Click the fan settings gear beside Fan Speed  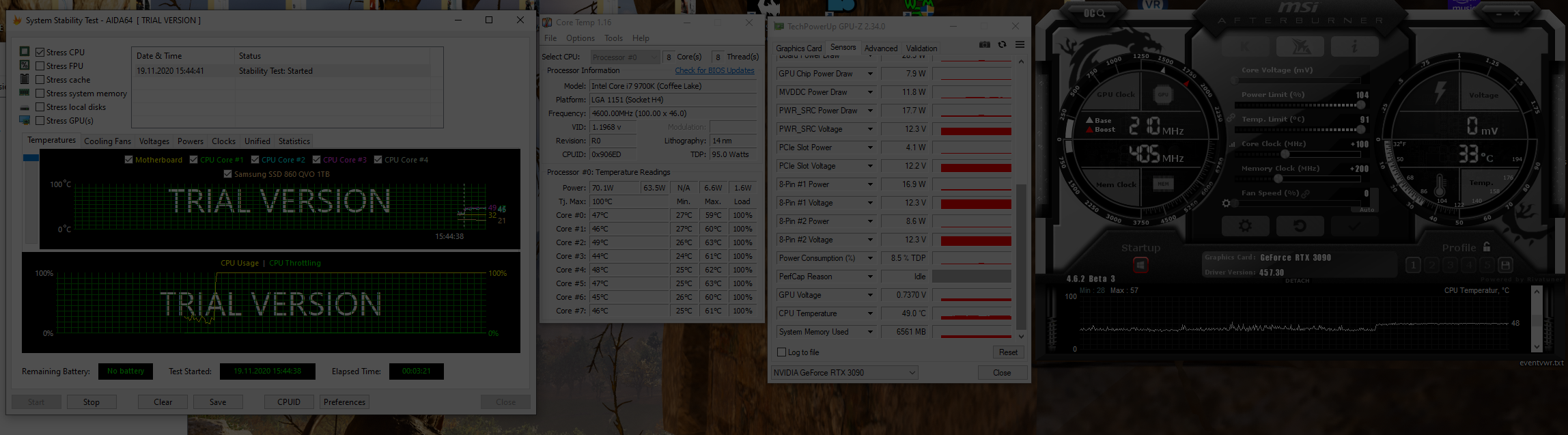1227,204
